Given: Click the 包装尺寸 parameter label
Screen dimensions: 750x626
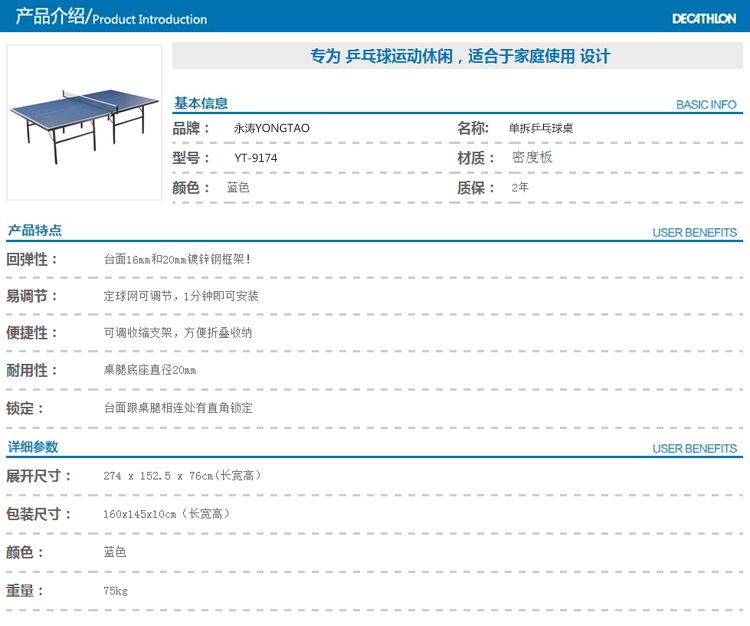Looking at the screenshot, I should (x=39, y=514).
